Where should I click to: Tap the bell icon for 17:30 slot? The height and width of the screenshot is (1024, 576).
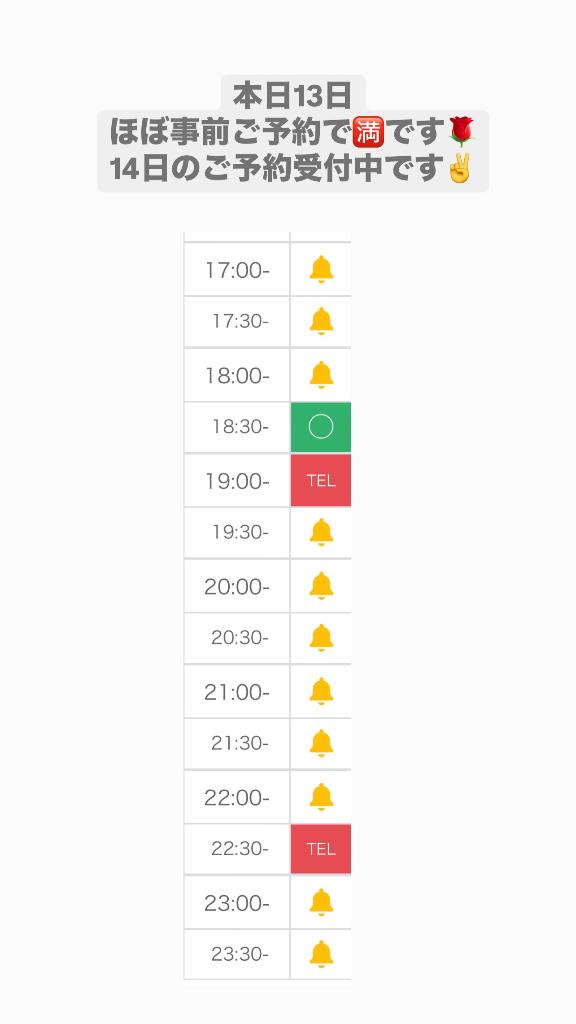point(321,321)
